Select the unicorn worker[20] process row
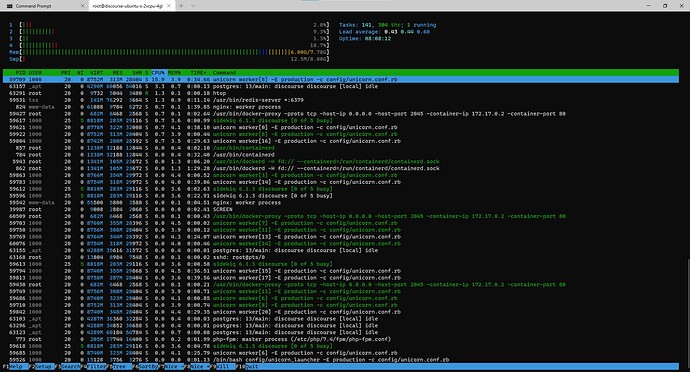 pyautogui.click(x=341, y=312)
